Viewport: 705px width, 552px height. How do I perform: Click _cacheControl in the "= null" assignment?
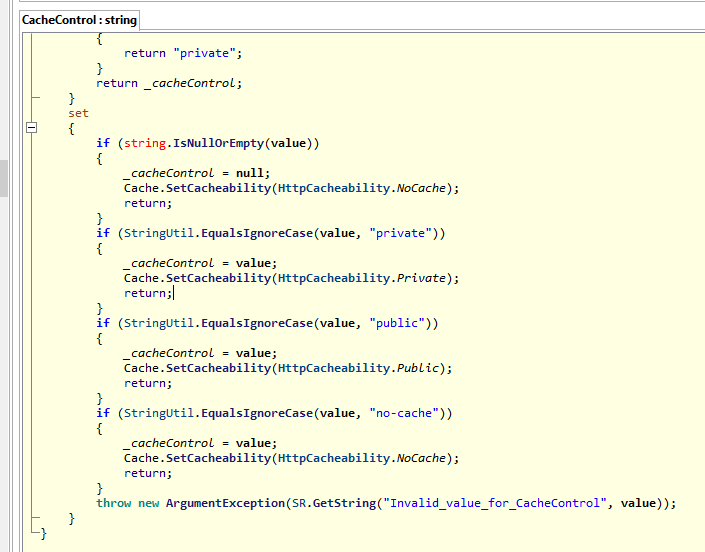pyautogui.click(x=169, y=173)
